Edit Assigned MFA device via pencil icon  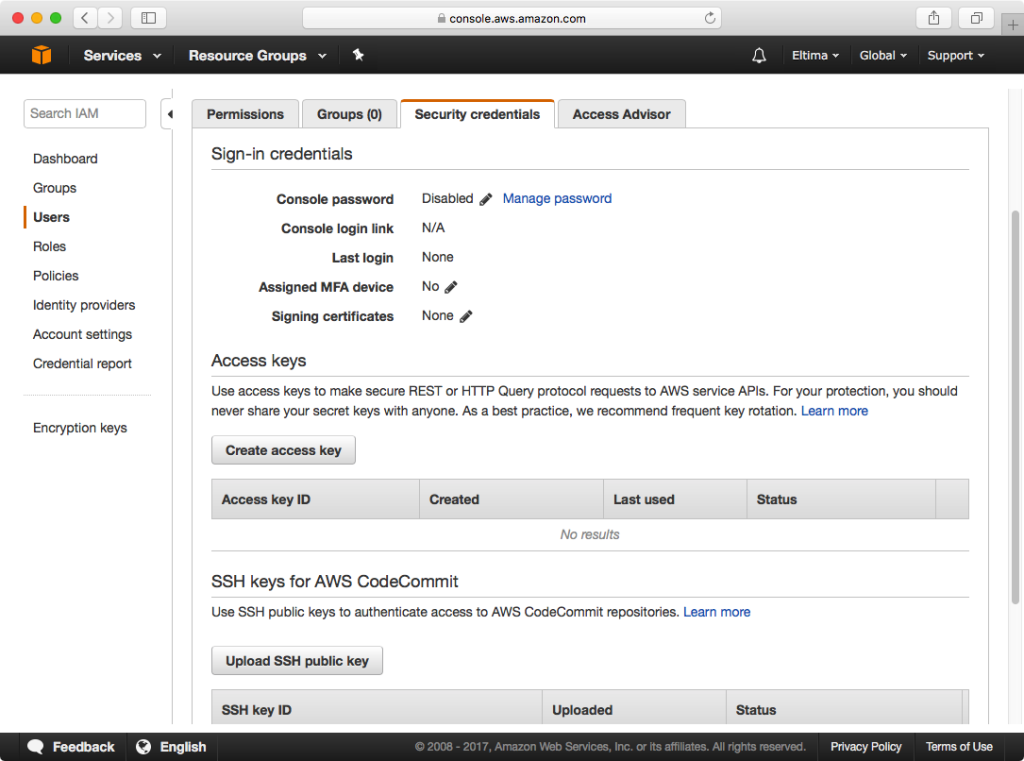[x=453, y=287]
